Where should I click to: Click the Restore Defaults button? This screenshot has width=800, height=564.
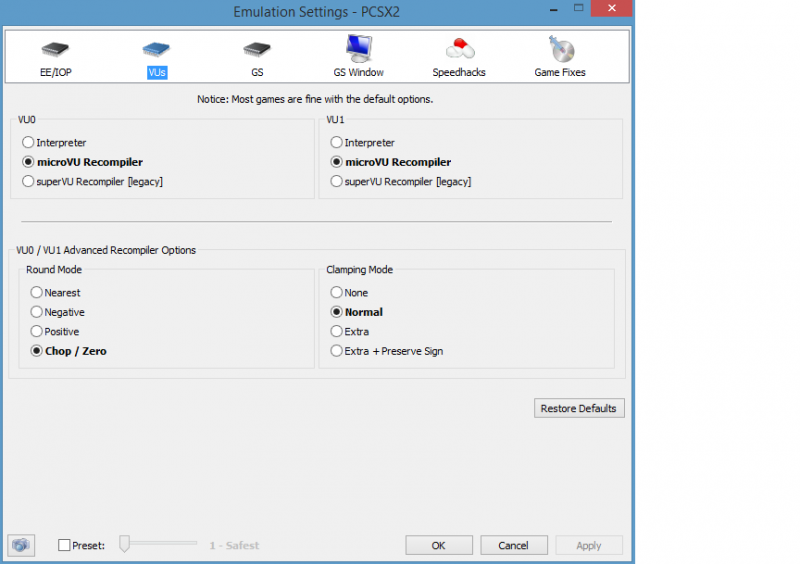pyautogui.click(x=579, y=408)
